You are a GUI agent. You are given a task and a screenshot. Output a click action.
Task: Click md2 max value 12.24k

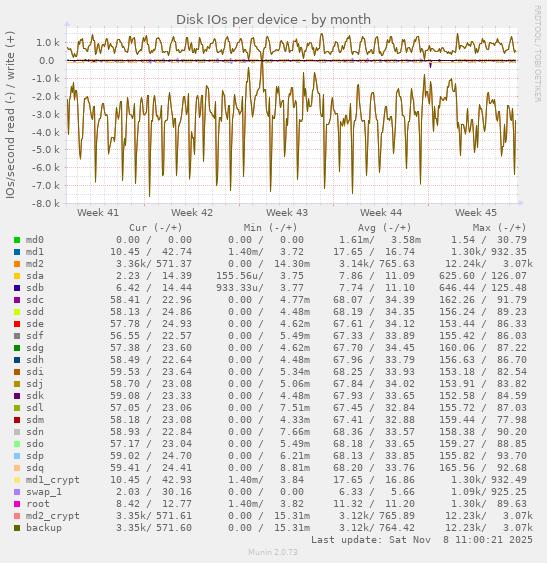(x=465, y=264)
